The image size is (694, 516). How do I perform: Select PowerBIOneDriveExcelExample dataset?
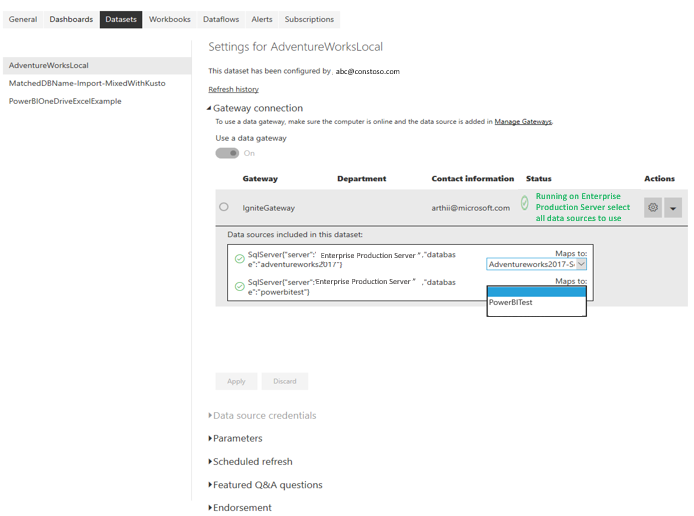(x=65, y=101)
